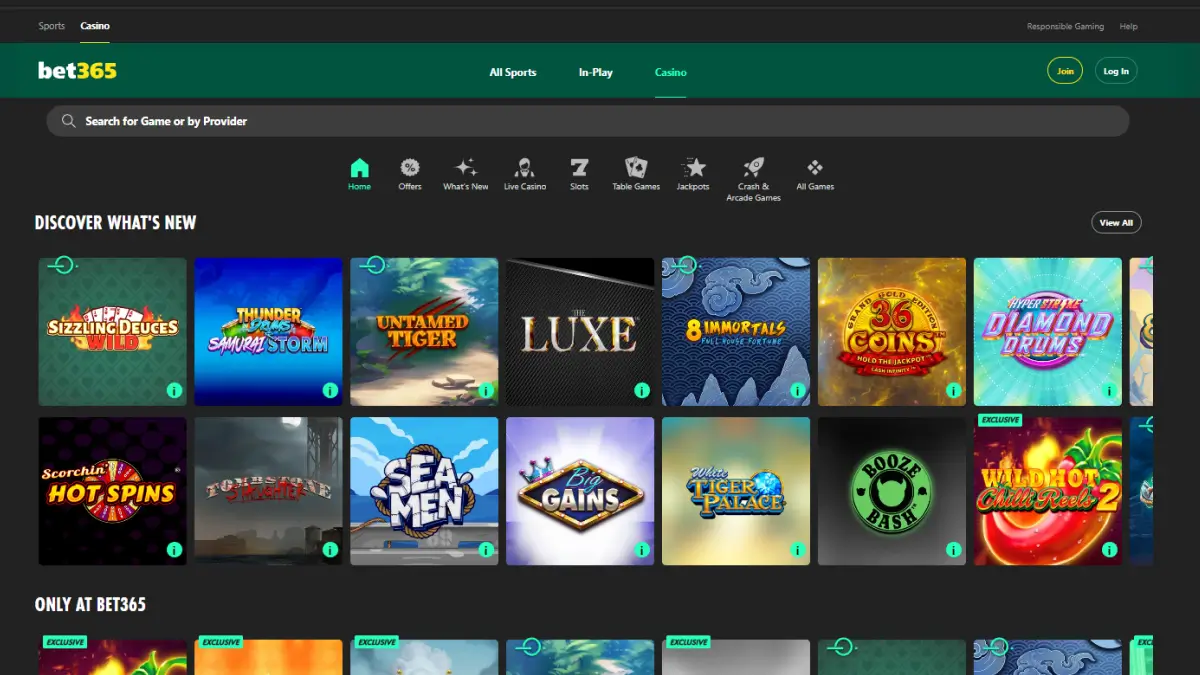This screenshot has height=675, width=1200.
Task: Launch The Luxe game thumbnail
Action: point(580,331)
